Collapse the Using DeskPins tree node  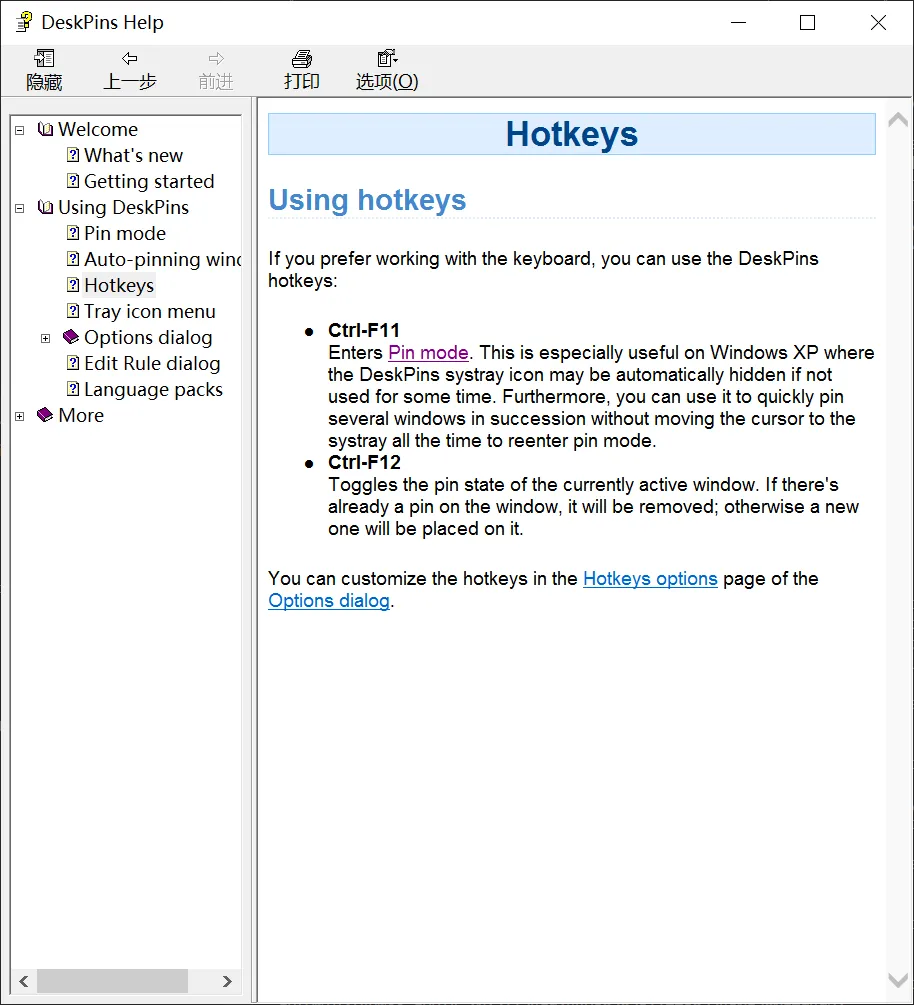pyautogui.click(x=20, y=208)
